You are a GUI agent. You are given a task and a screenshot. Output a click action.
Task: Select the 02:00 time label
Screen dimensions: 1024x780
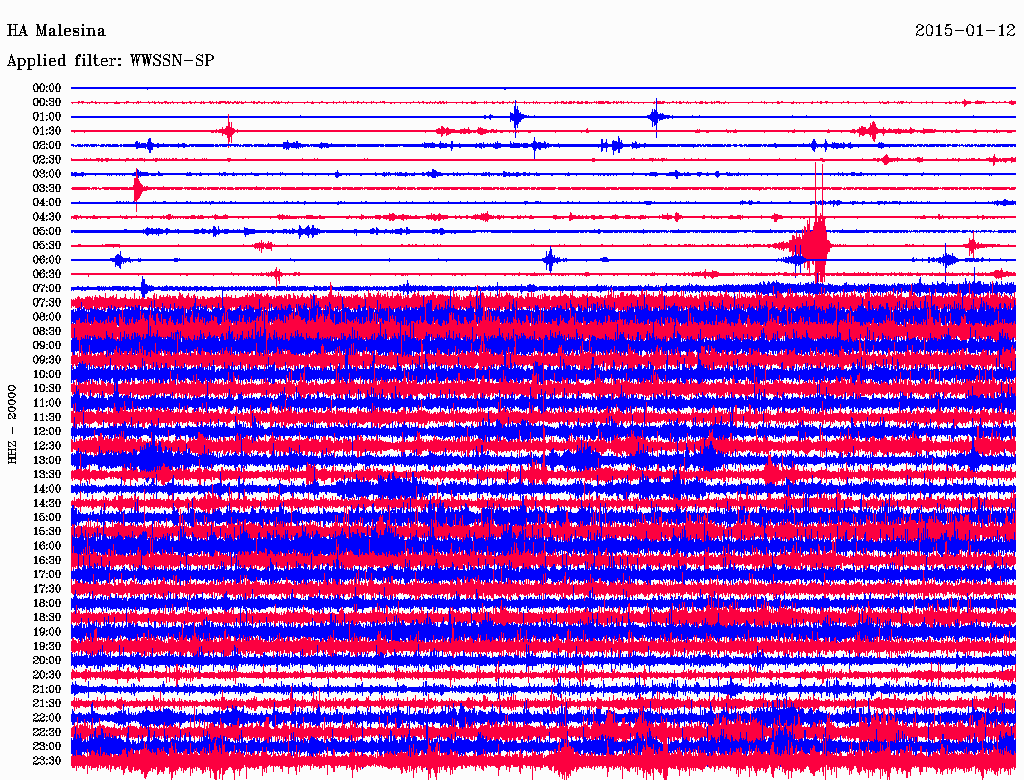(47, 145)
